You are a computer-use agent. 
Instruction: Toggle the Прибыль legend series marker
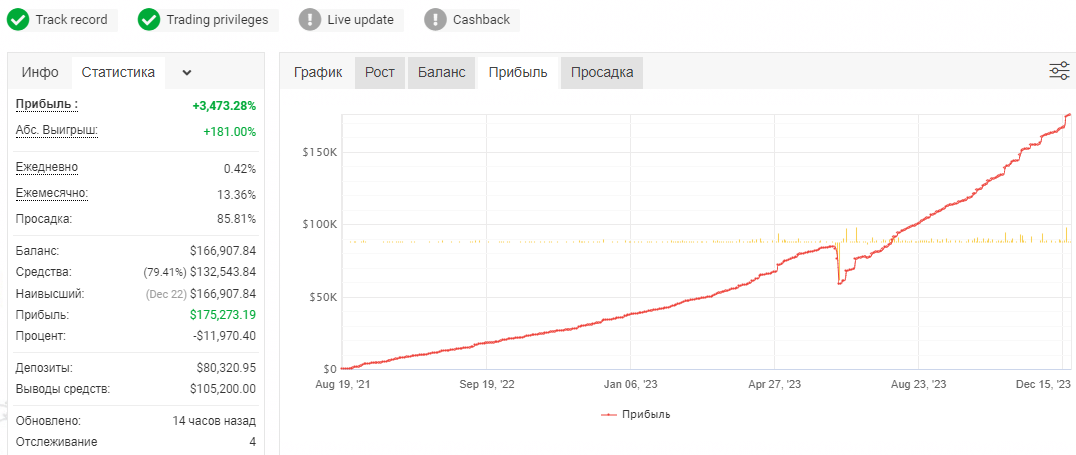tap(608, 415)
